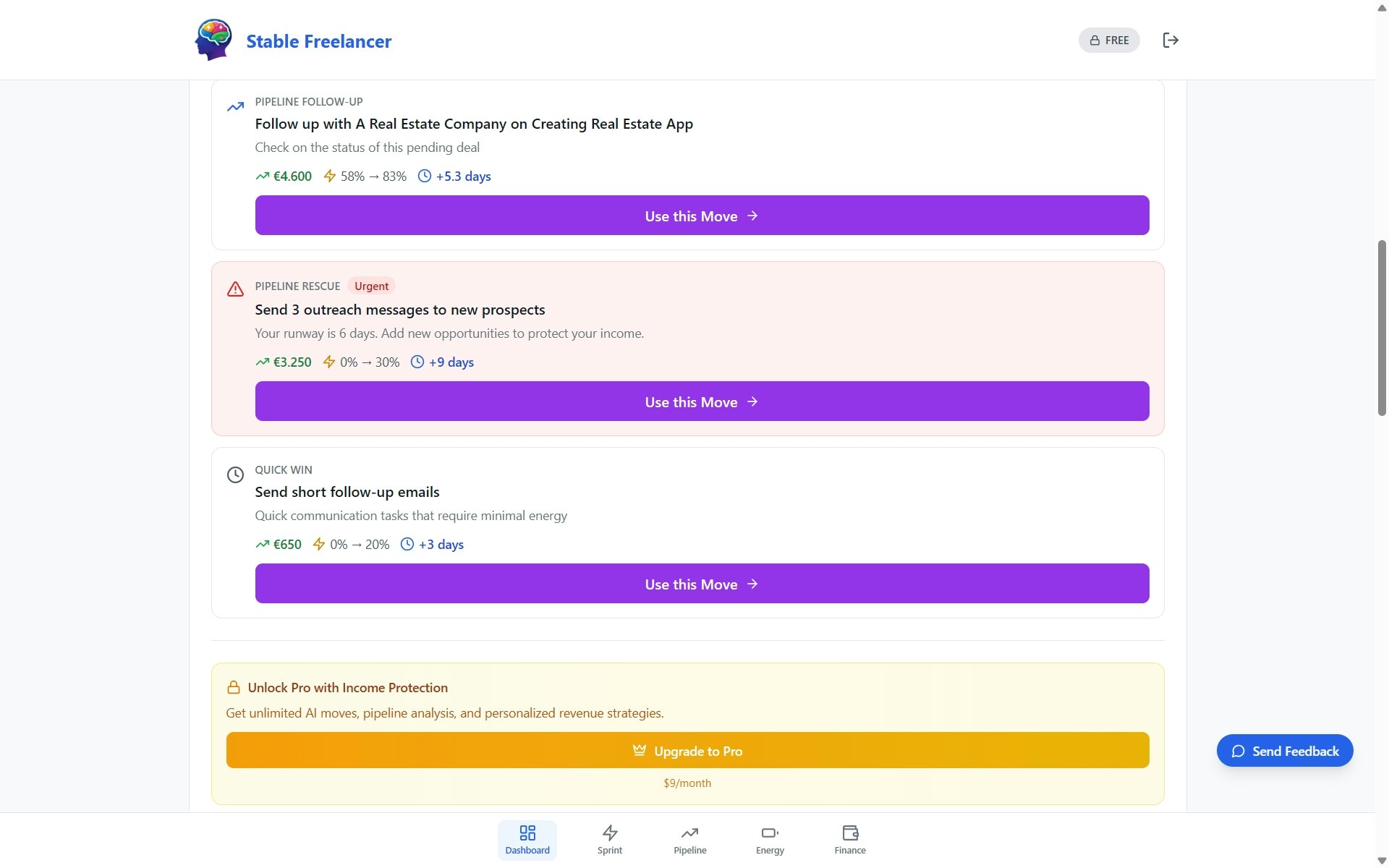Click the Stable Freelancer title link
Image resolution: width=1389 pixels, height=868 pixels.
point(318,41)
